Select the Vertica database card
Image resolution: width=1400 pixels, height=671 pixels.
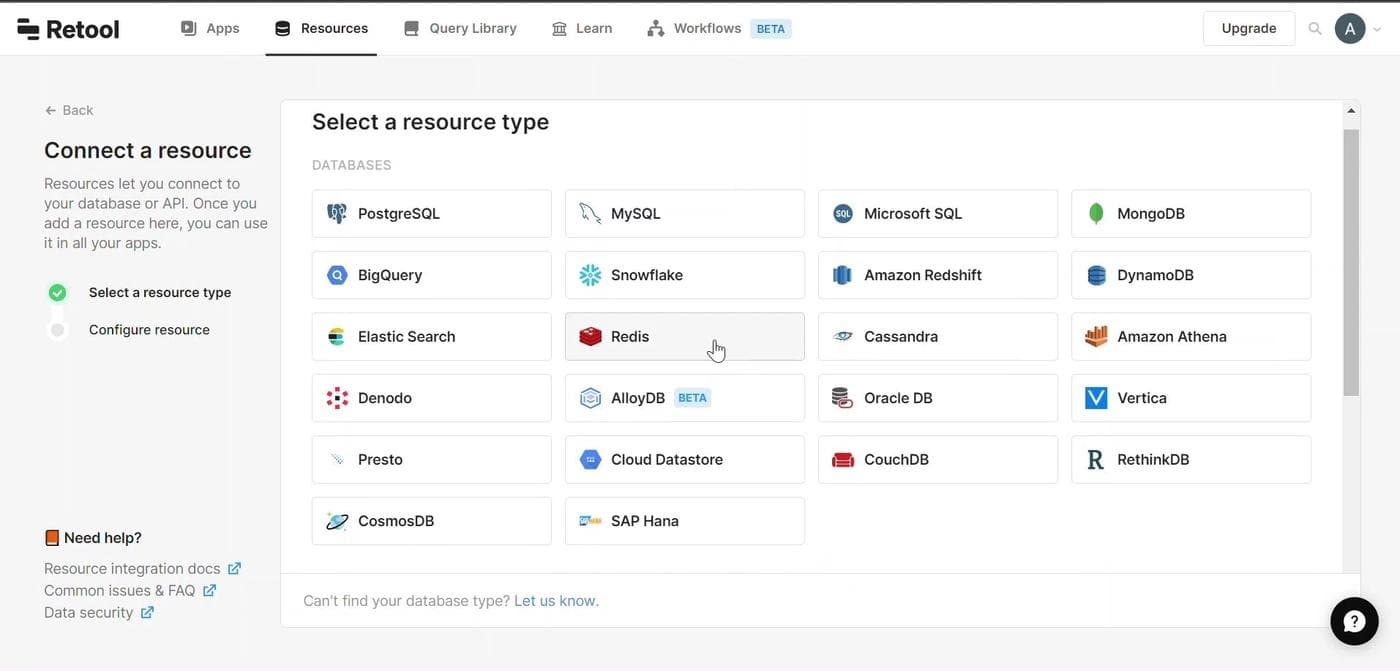tap(1190, 398)
